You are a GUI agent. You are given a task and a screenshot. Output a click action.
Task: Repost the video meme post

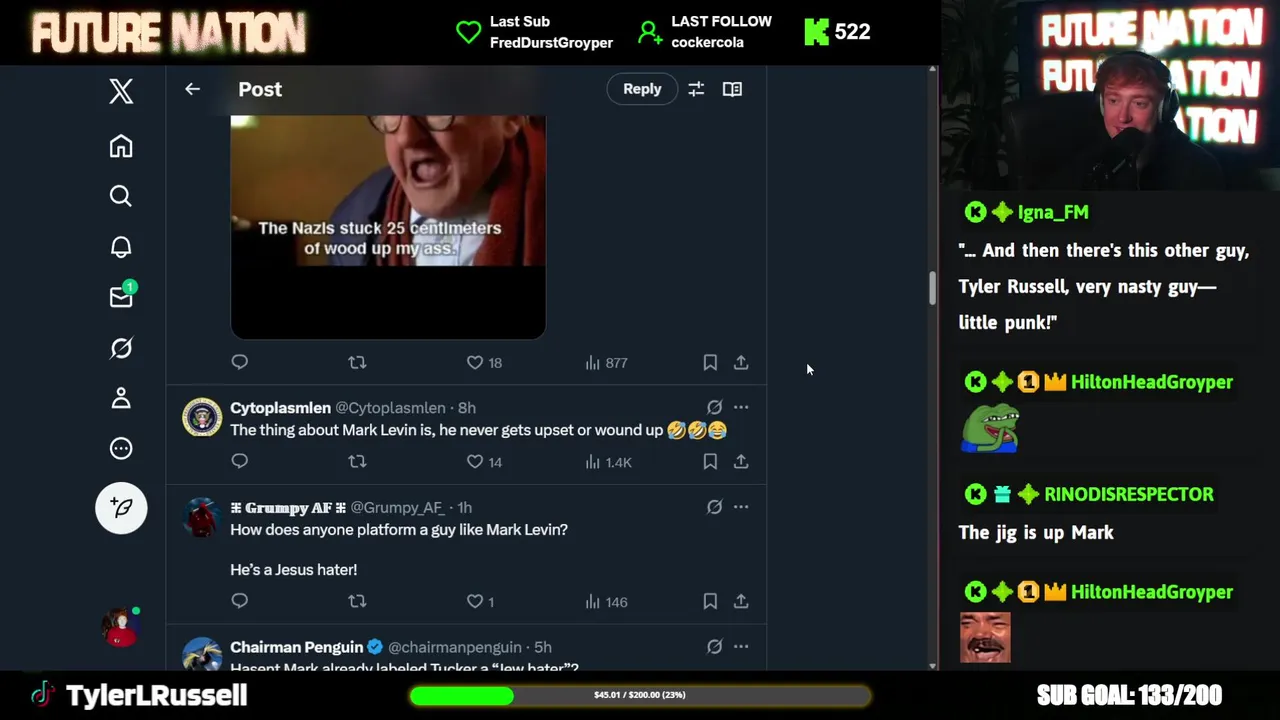(x=357, y=362)
